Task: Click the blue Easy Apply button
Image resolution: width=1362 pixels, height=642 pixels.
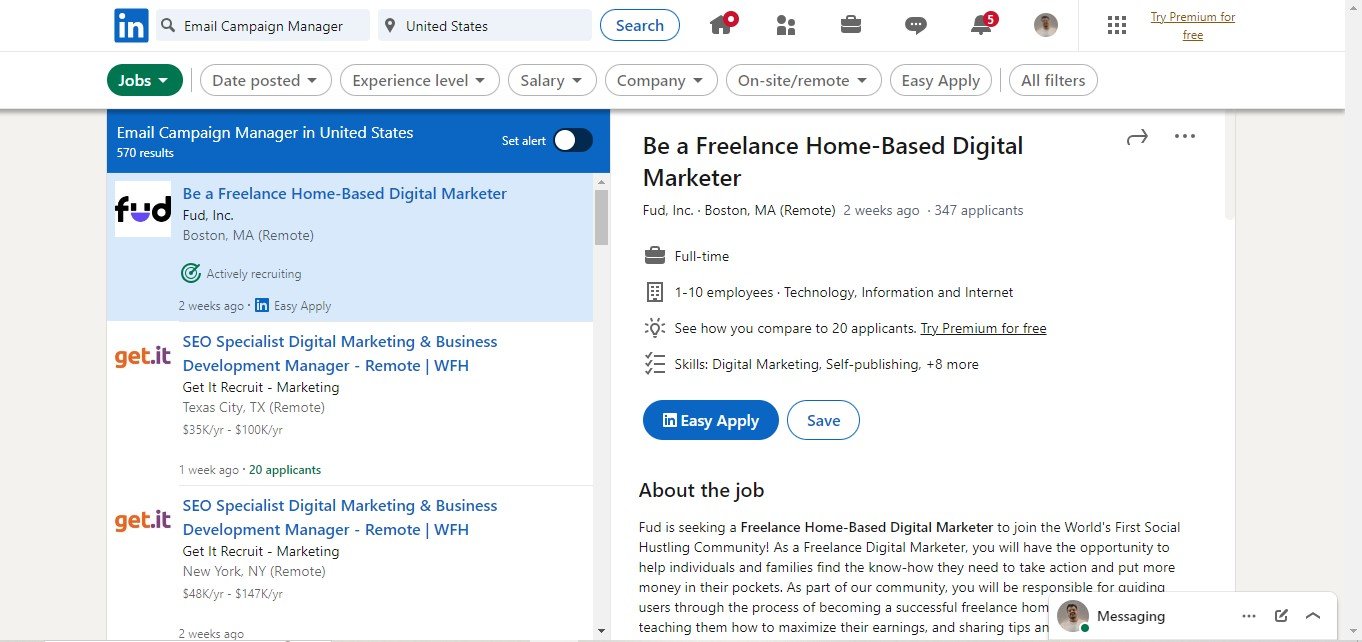Action: coord(711,420)
